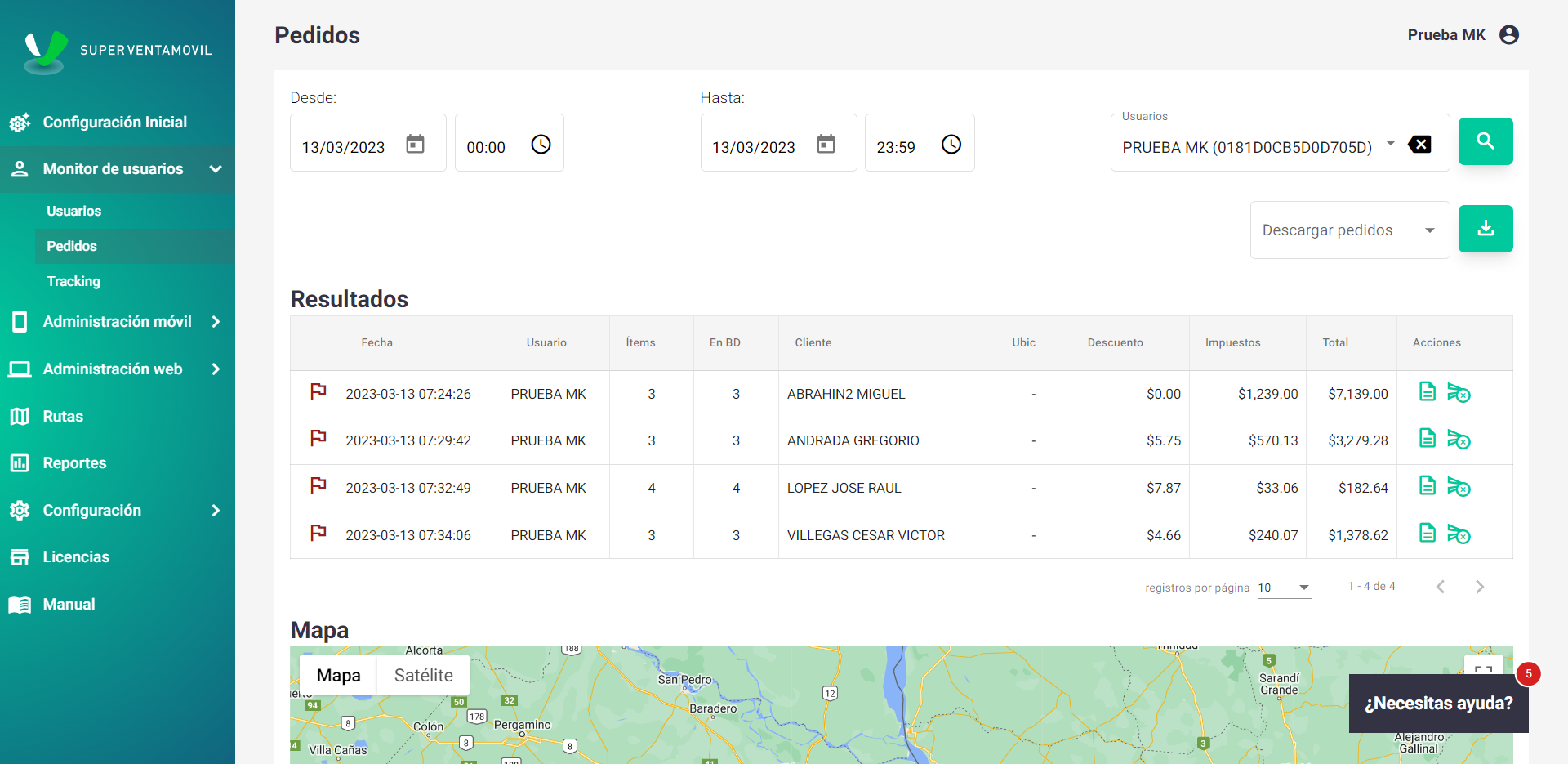View order document for ANDRADA GREGORIO
This screenshot has height=764, width=1568.
coord(1427,438)
